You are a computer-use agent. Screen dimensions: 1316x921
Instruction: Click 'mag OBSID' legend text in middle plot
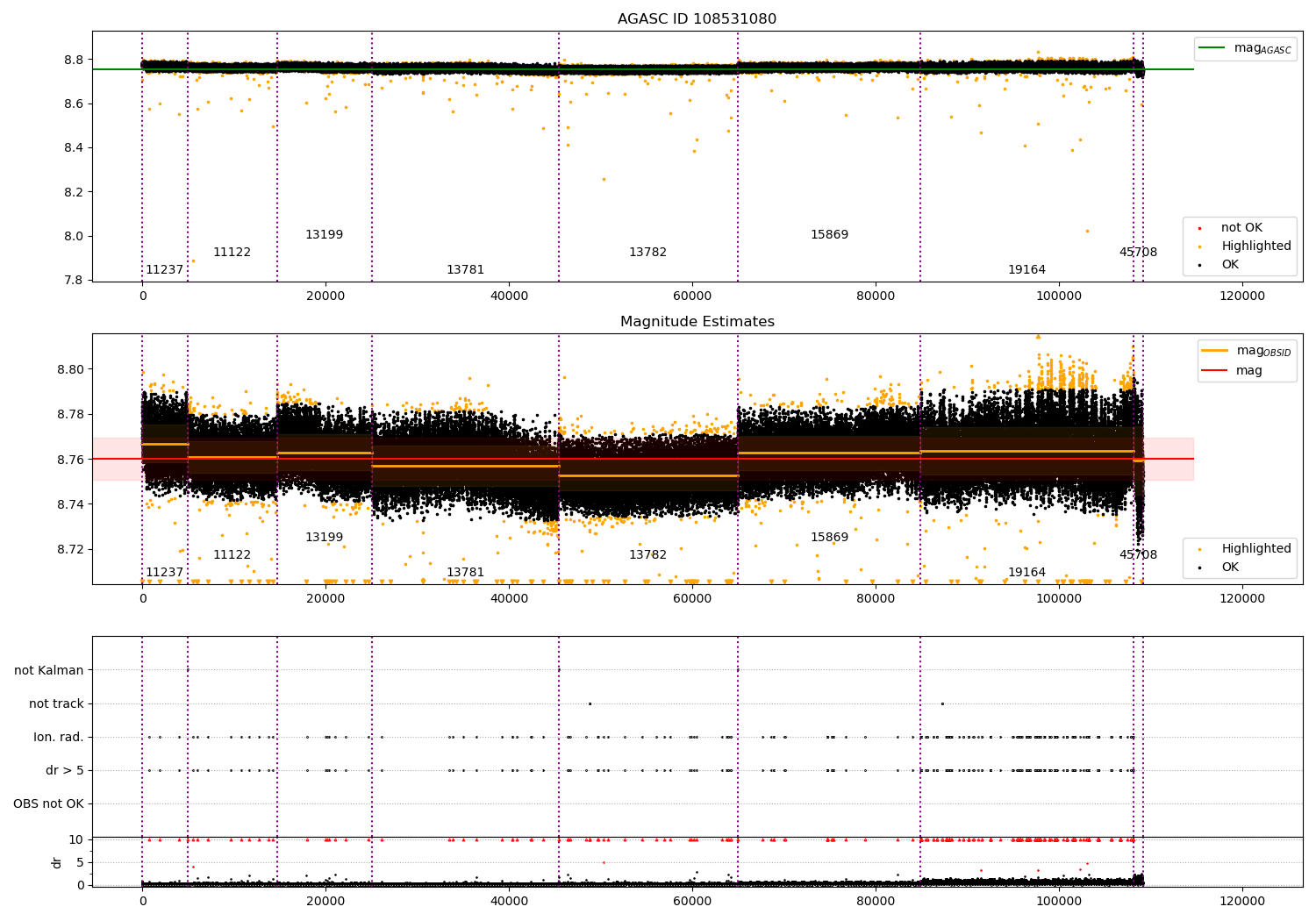[1264, 352]
